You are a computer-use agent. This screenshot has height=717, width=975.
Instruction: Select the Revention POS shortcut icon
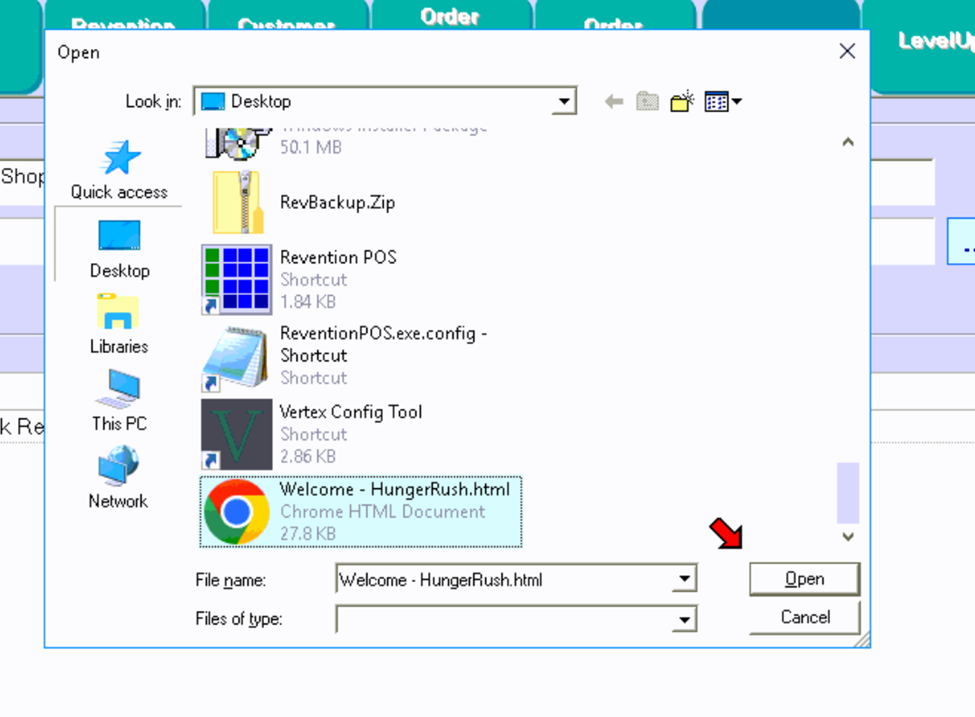click(x=236, y=279)
